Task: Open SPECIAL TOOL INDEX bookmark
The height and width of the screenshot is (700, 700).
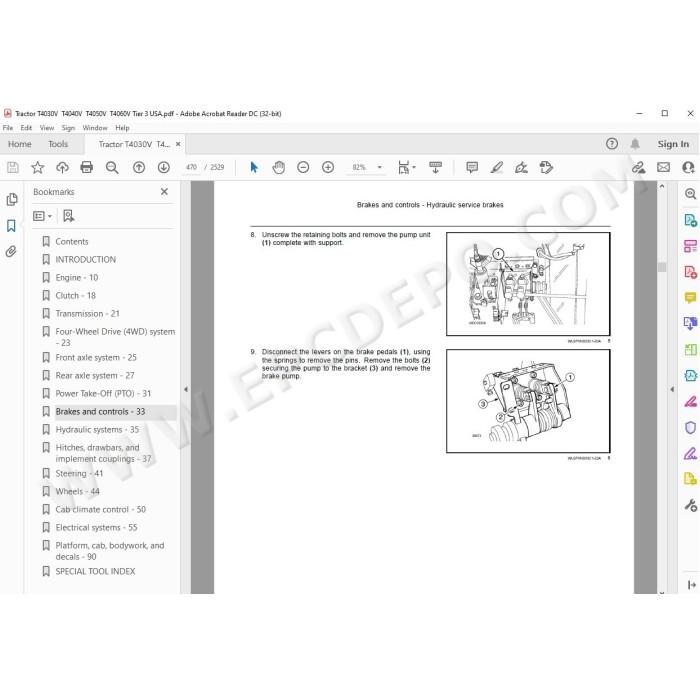Action: (x=96, y=571)
